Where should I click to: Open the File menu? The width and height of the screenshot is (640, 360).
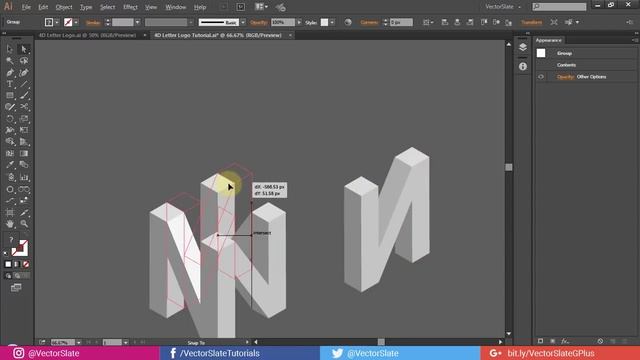click(26, 7)
